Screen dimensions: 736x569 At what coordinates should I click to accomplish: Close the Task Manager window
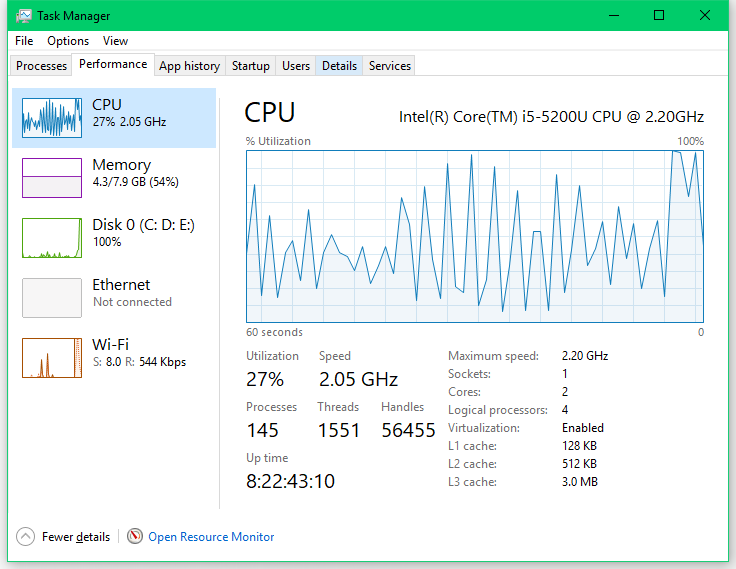(705, 15)
